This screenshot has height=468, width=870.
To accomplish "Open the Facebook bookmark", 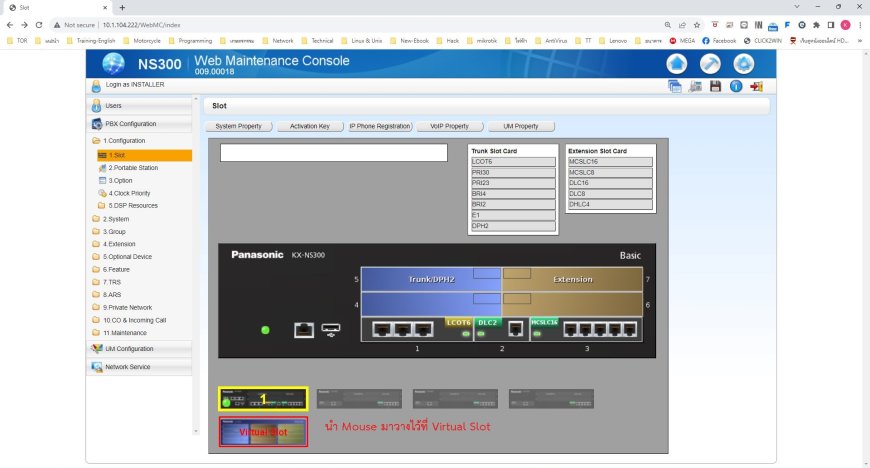I will click(719, 41).
